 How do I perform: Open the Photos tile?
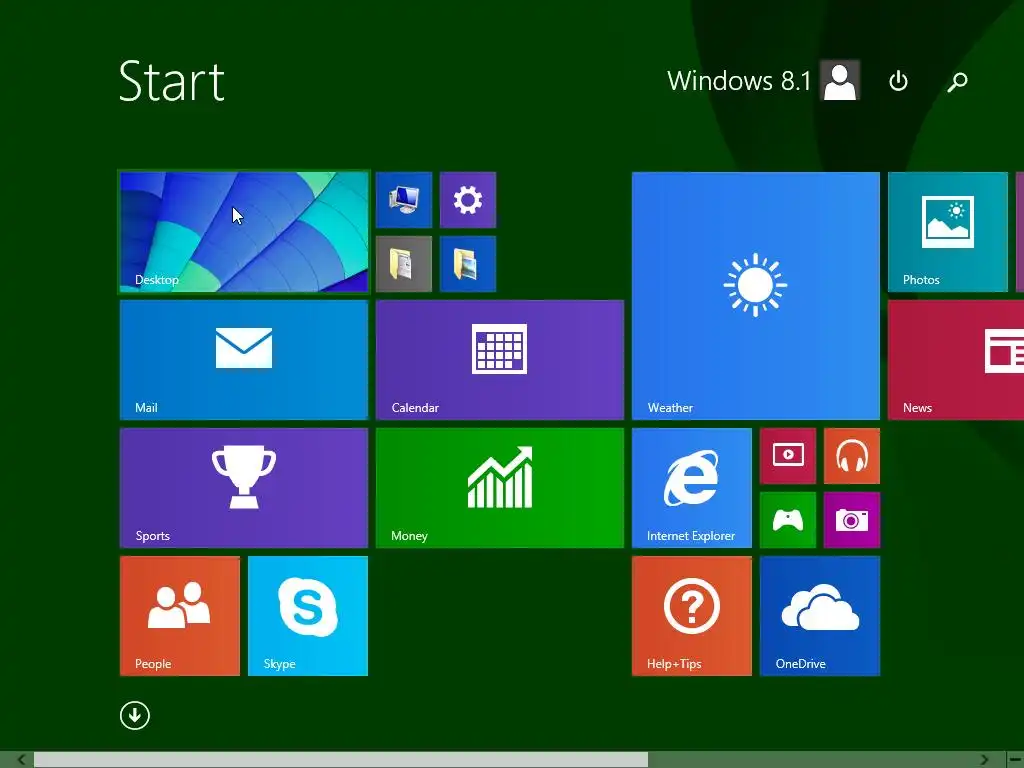(x=948, y=232)
